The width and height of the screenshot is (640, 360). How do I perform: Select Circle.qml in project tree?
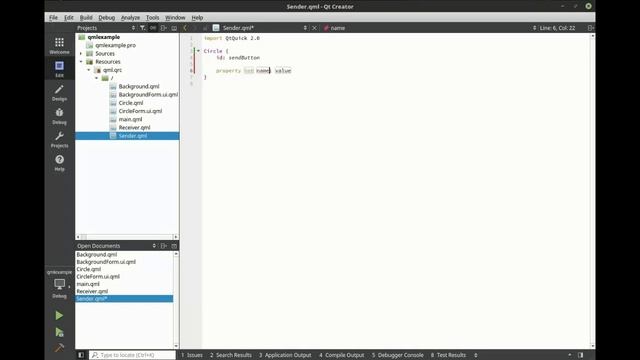click(x=131, y=103)
